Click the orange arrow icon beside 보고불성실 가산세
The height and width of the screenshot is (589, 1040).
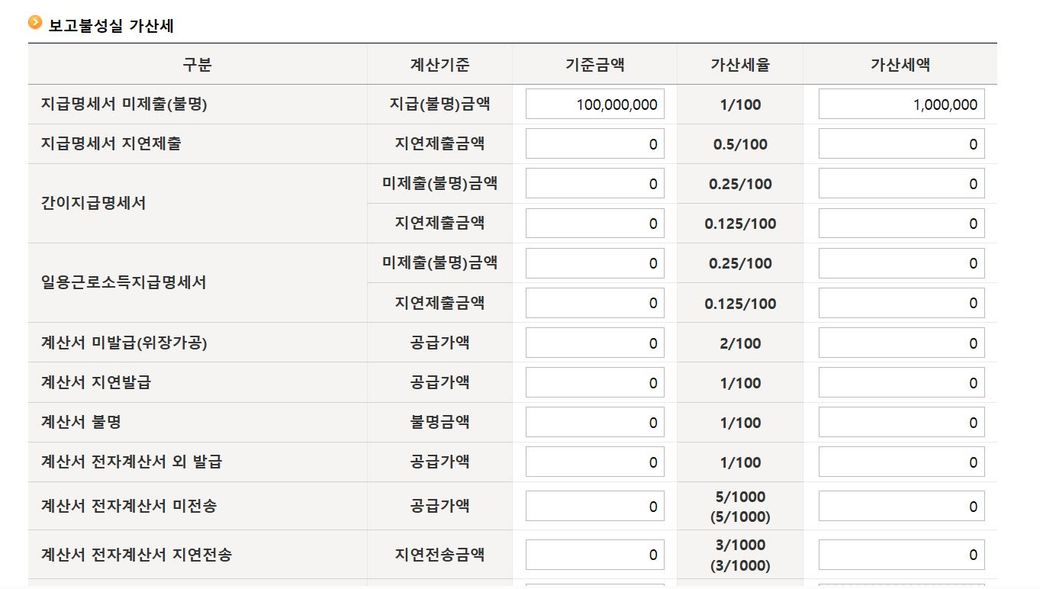[x=35, y=23]
